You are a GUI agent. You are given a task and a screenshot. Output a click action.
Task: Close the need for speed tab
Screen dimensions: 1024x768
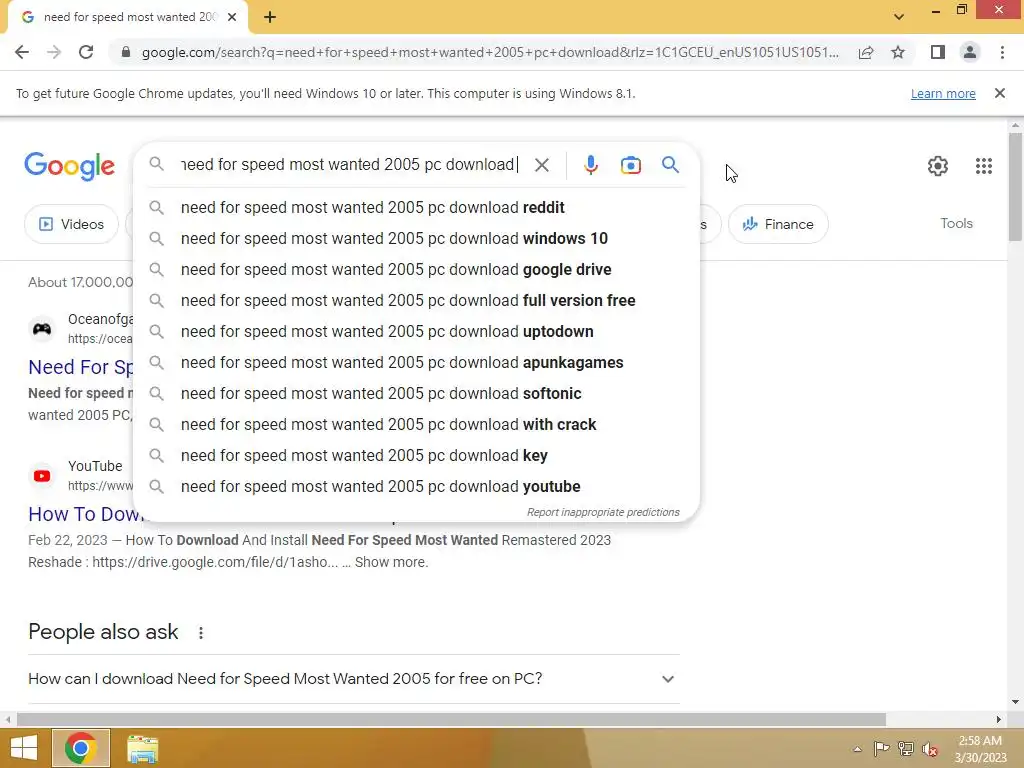[x=232, y=17]
